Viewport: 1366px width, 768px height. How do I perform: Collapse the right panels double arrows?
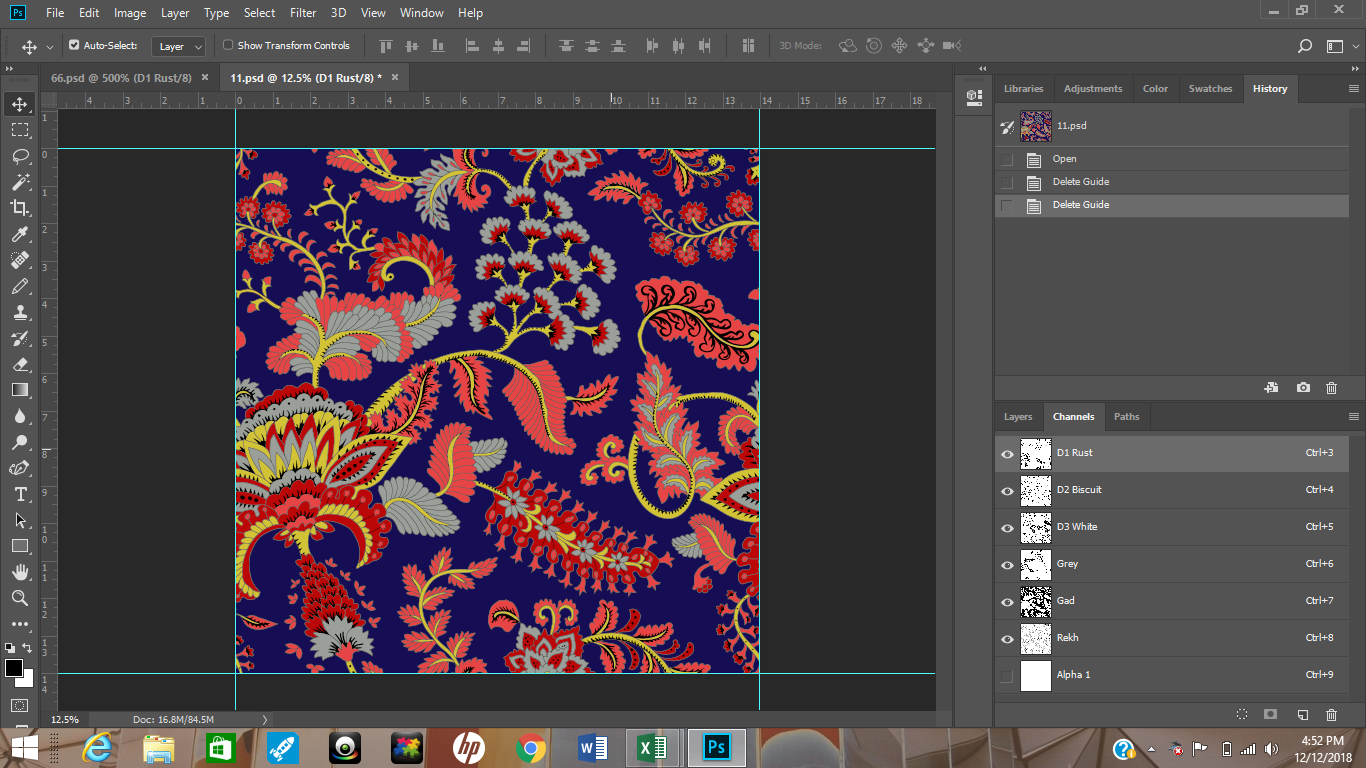[1355, 68]
